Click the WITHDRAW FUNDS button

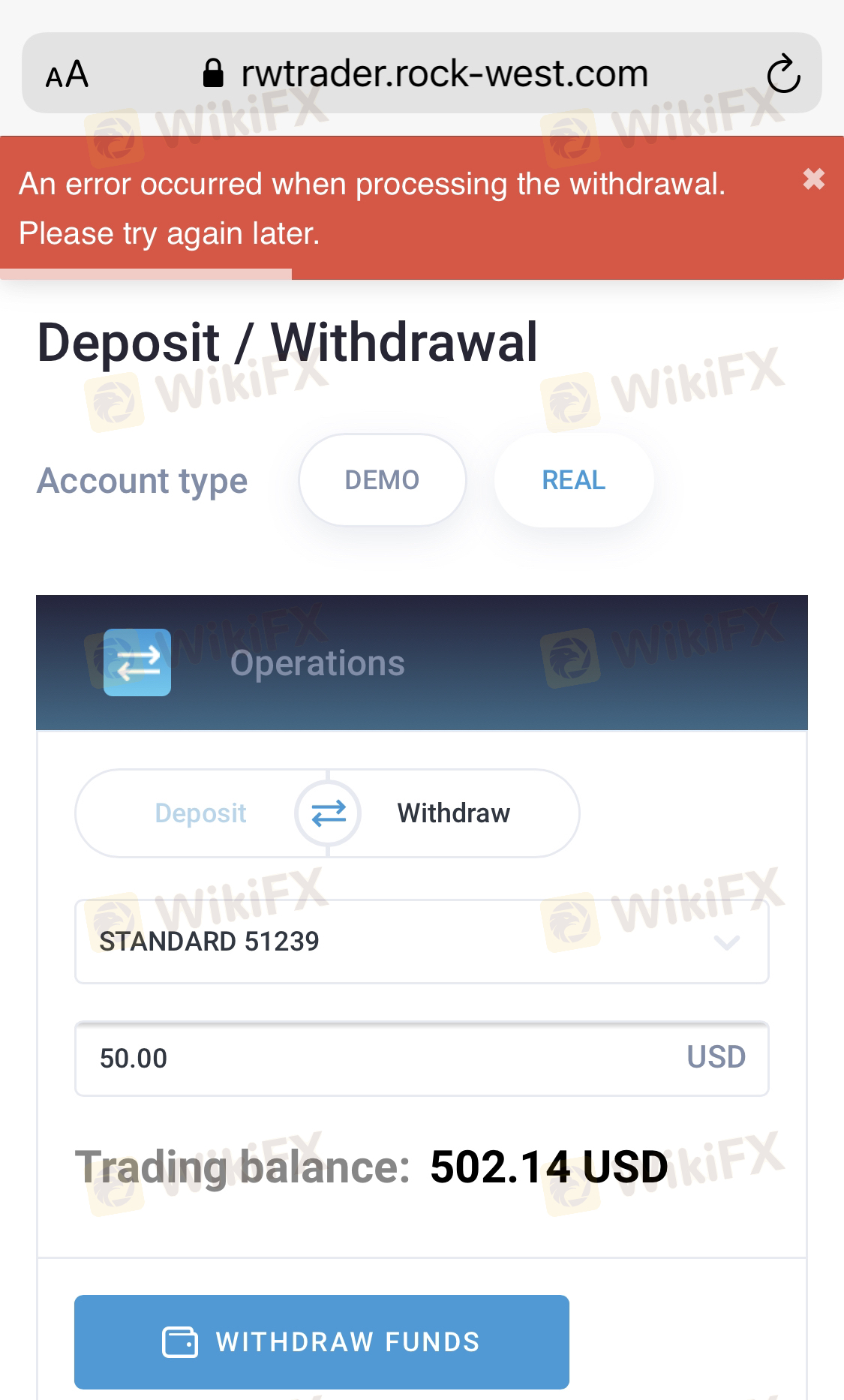pos(322,1342)
